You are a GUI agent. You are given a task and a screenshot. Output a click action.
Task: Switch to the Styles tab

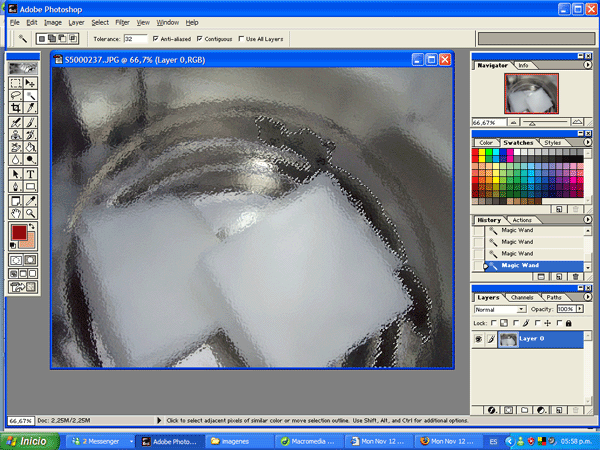(x=552, y=142)
